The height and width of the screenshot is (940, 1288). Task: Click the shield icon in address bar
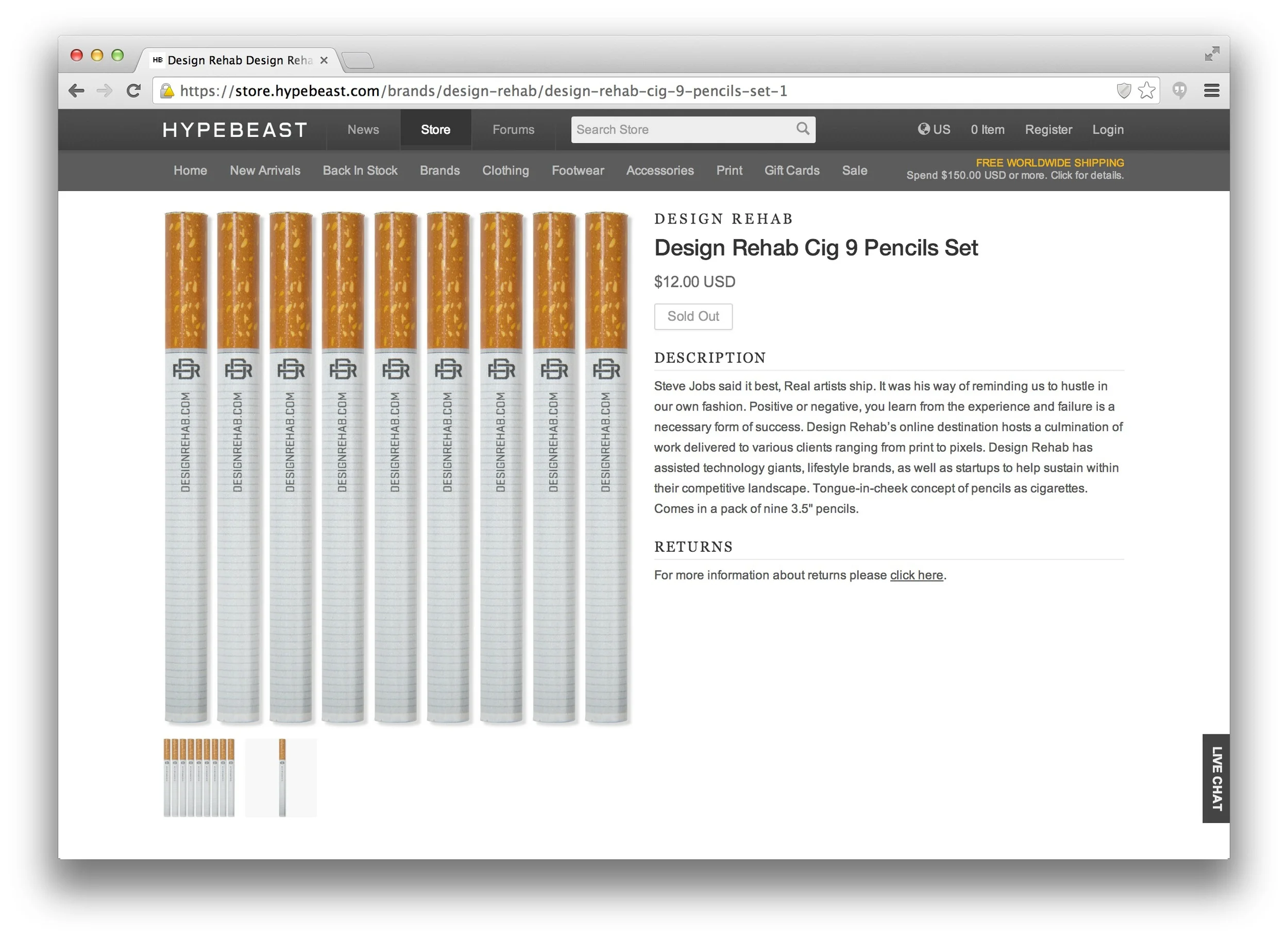pyautogui.click(x=1124, y=91)
